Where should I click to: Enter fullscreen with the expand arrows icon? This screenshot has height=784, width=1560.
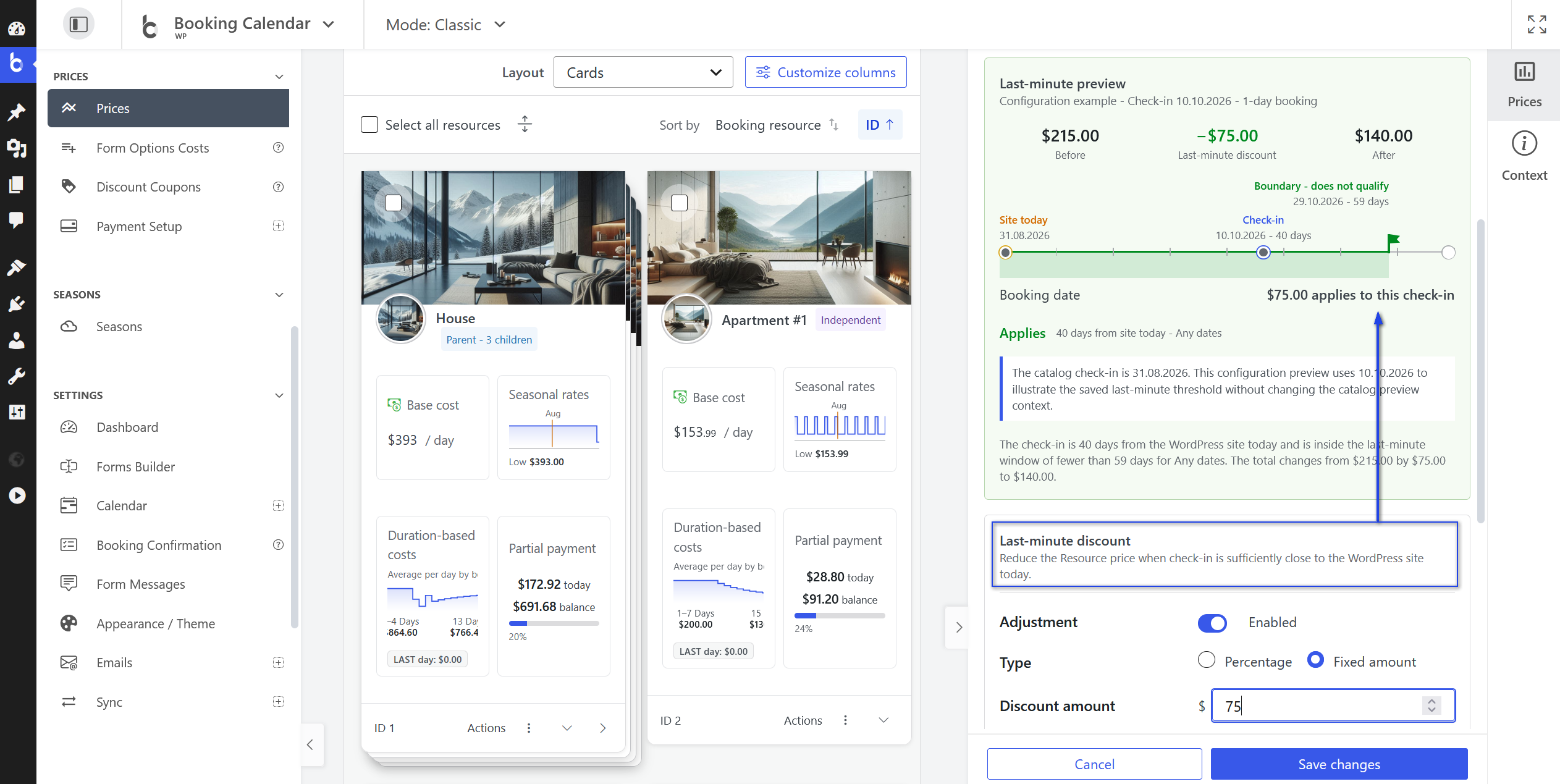(1537, 24)
